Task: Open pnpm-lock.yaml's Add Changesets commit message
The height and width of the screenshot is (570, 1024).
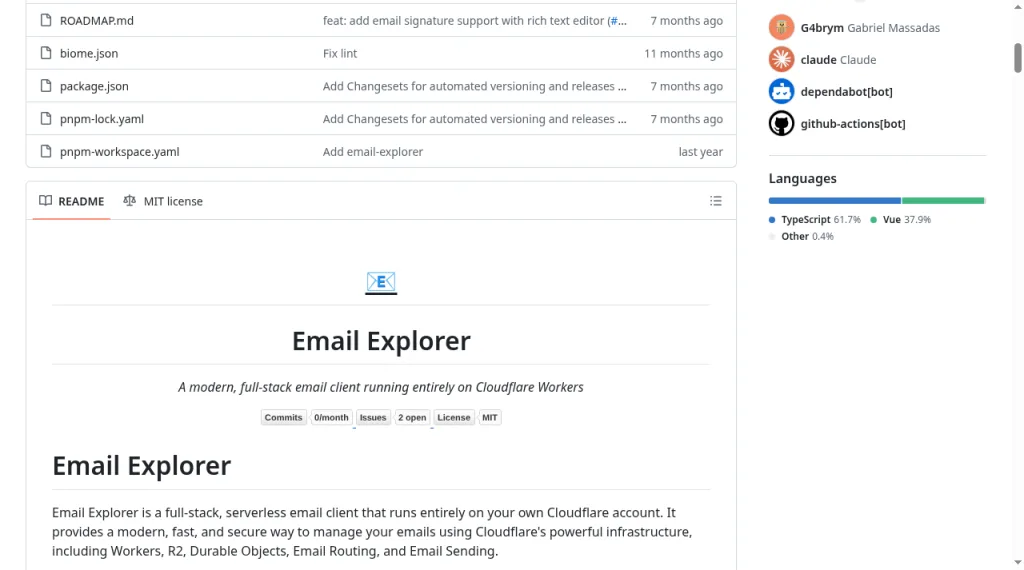Action: tap(474, 118)
